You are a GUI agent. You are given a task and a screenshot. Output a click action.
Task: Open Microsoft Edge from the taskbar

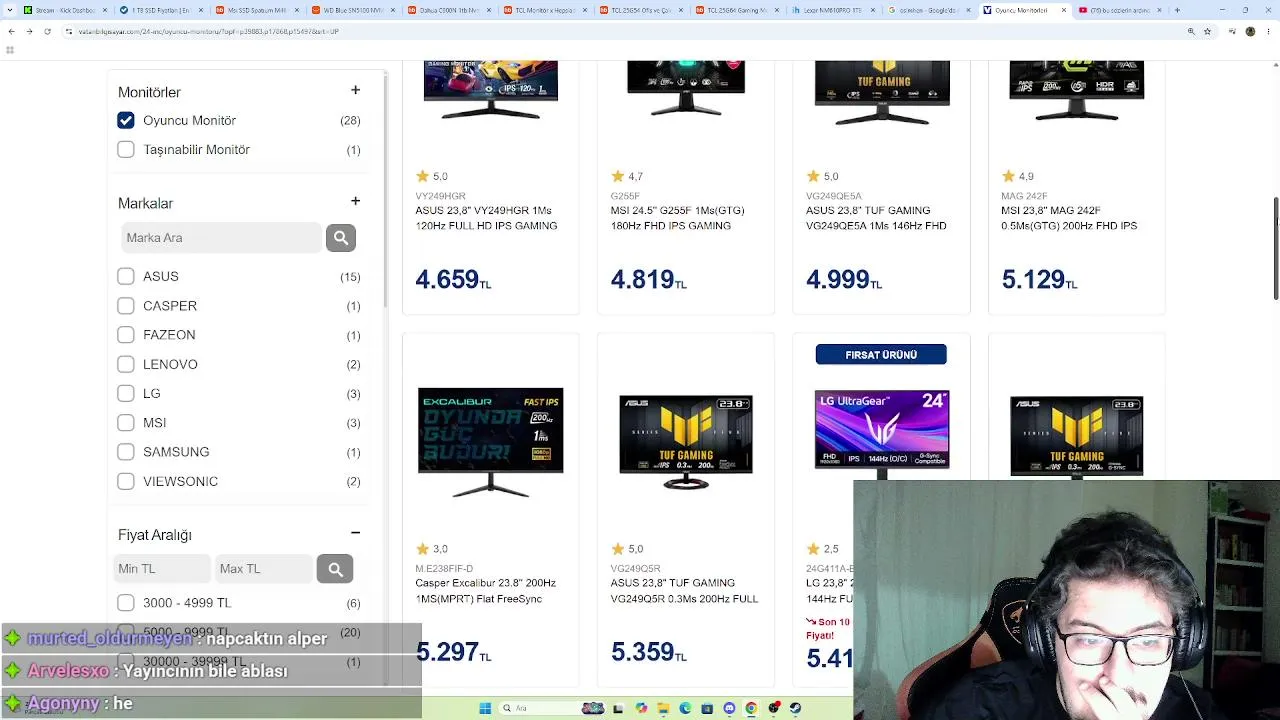pyautogui.click(x=685, y=708)
